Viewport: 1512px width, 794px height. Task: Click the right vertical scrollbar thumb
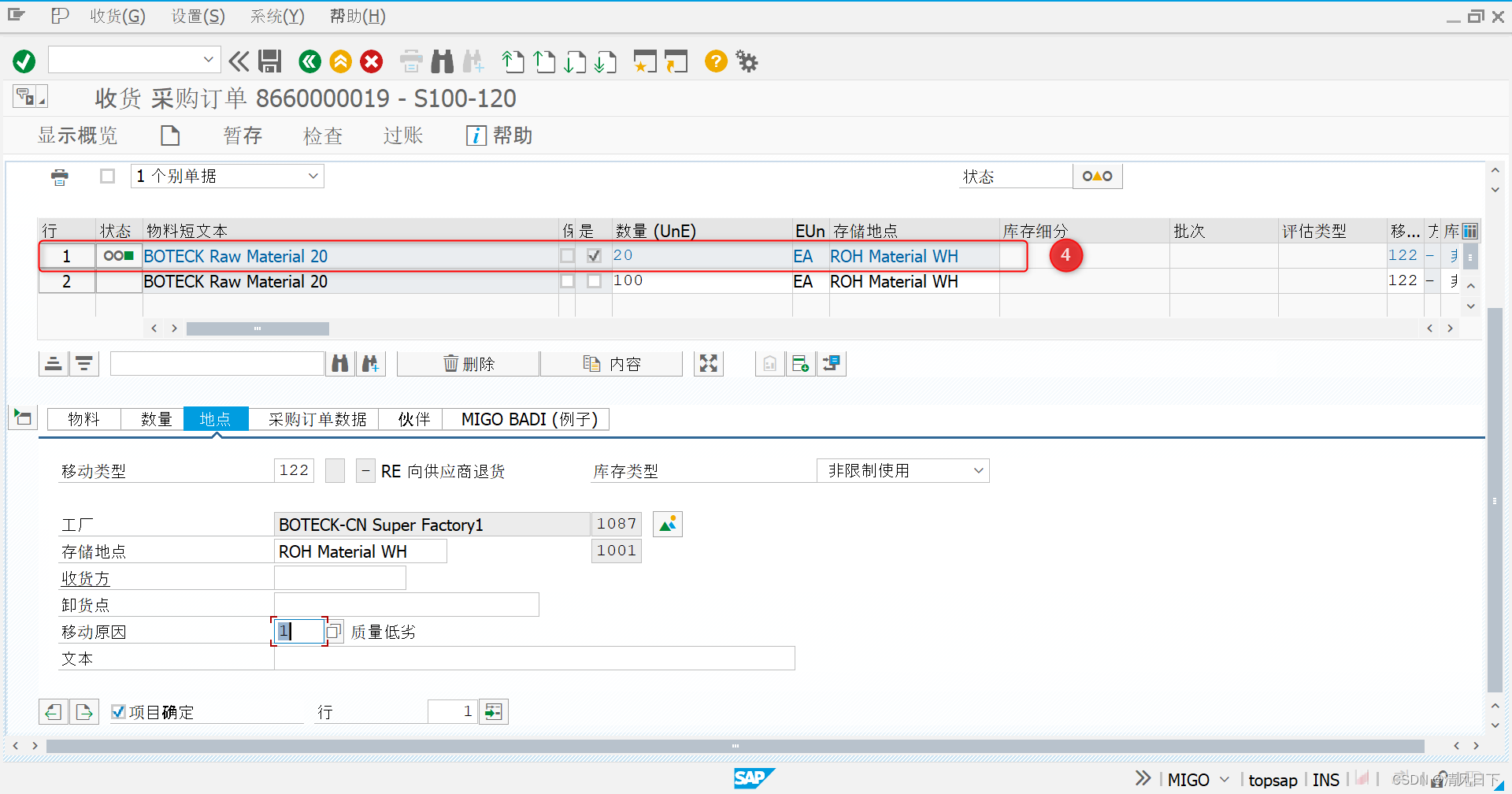(x=1495, y=500)
